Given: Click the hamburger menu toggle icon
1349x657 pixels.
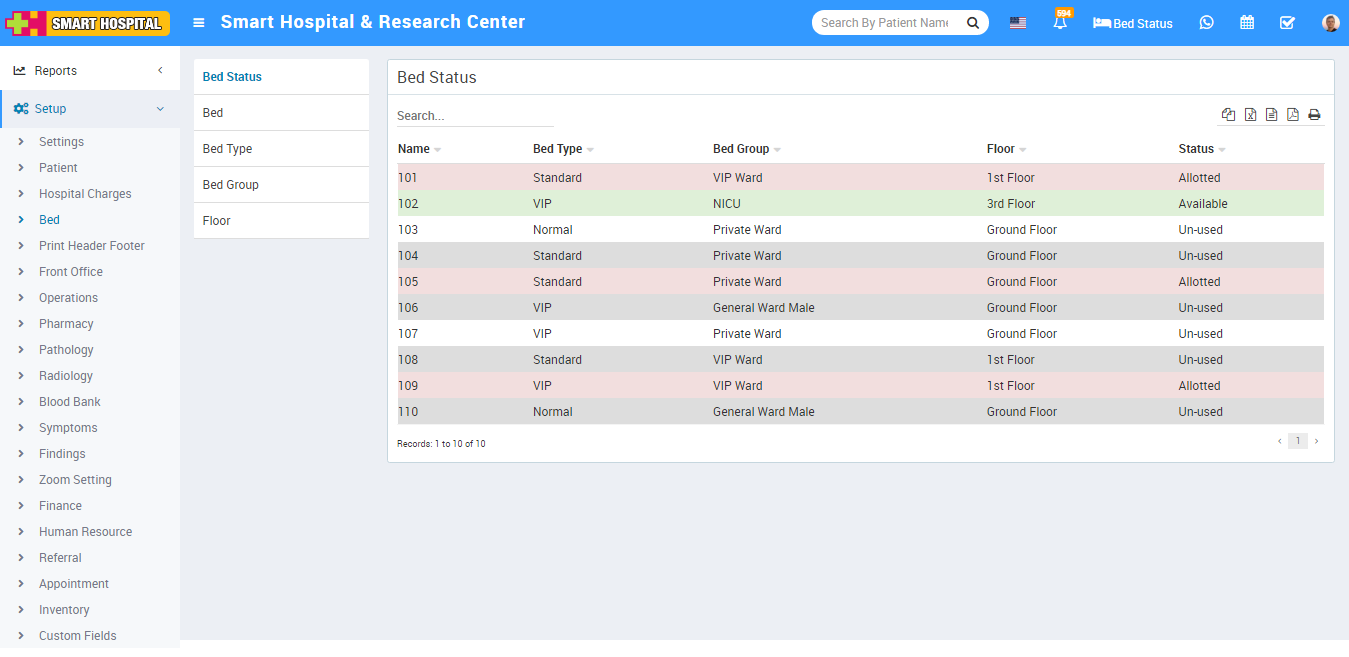Looking at the screenshot, I should tap(199, 22).
